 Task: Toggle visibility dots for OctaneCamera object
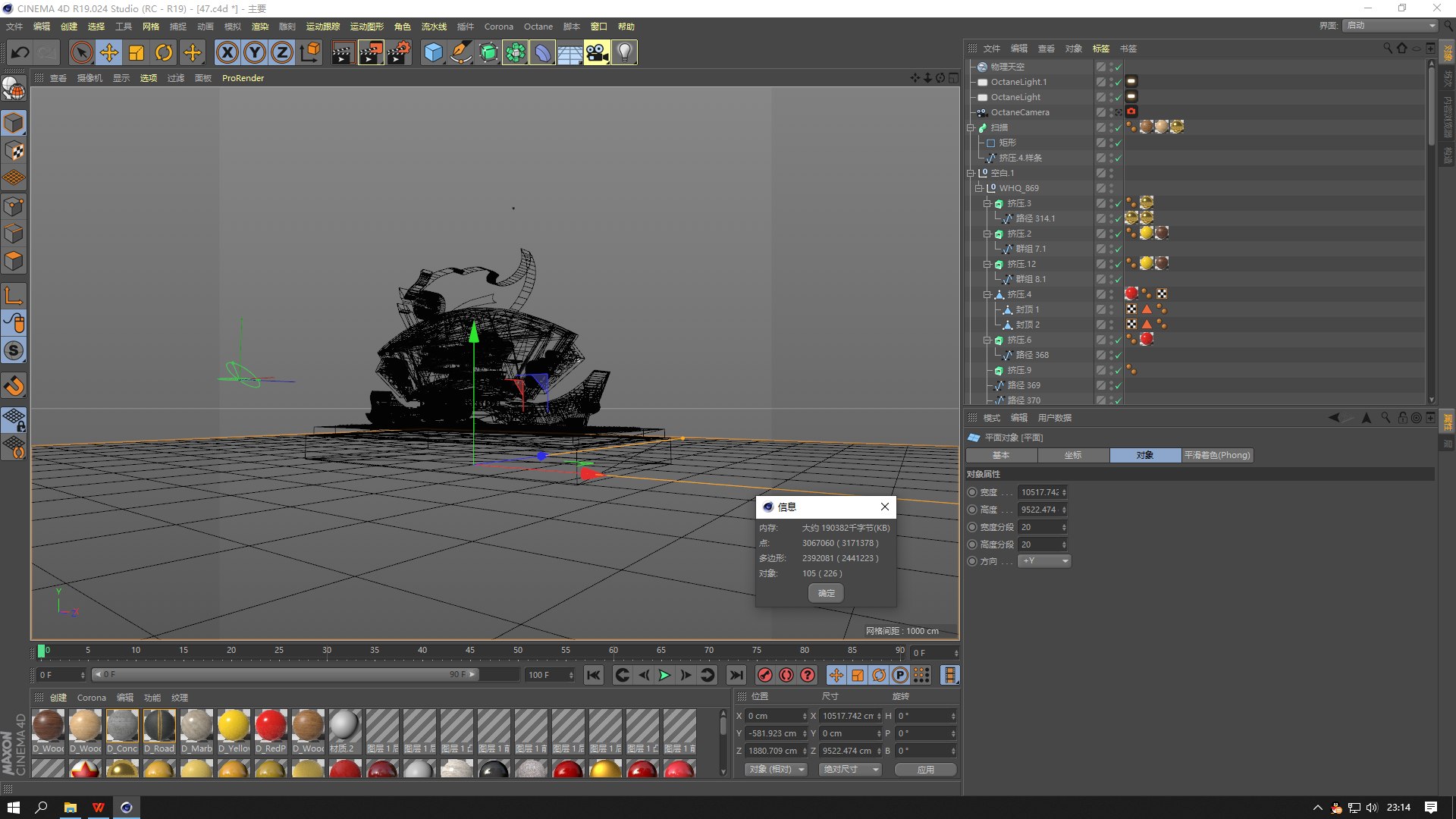pyautogui.click(x=1111, y=112)
